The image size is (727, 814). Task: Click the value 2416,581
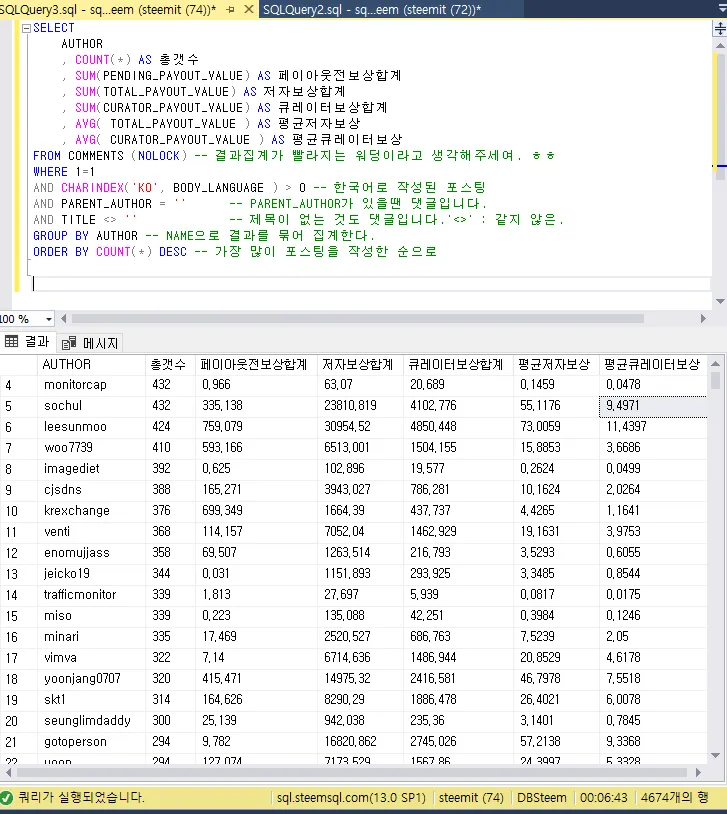pyautogui.click(x=459, y=679)
